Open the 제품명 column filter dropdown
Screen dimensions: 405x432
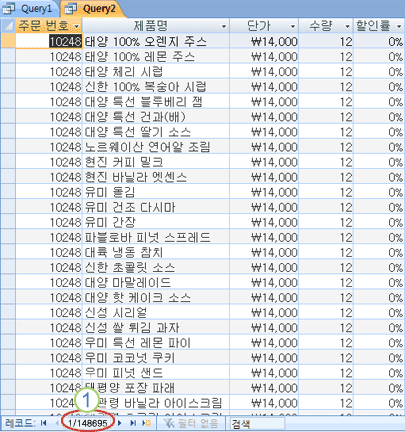tap(224, 26)
